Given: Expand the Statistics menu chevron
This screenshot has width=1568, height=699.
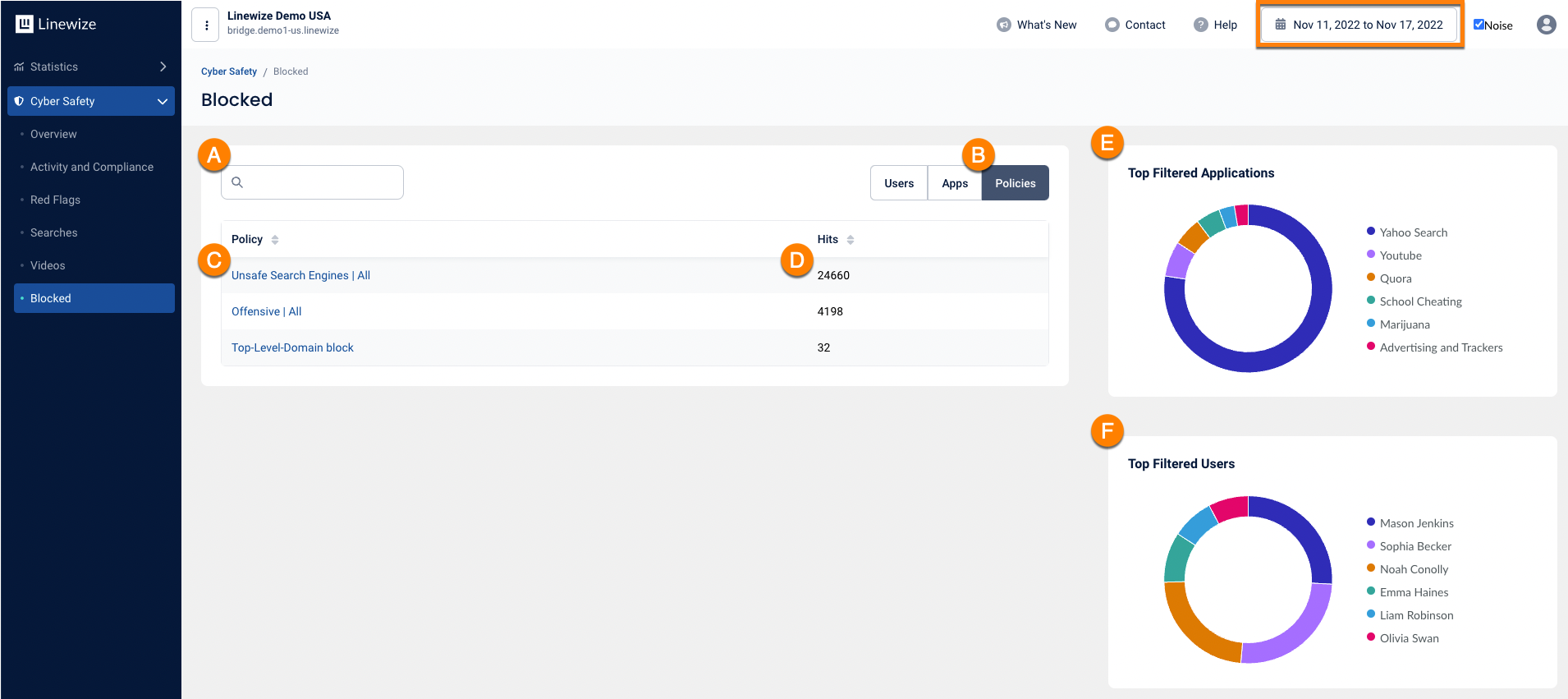Looking at the screenshot, I should click(x=163, y=67).
